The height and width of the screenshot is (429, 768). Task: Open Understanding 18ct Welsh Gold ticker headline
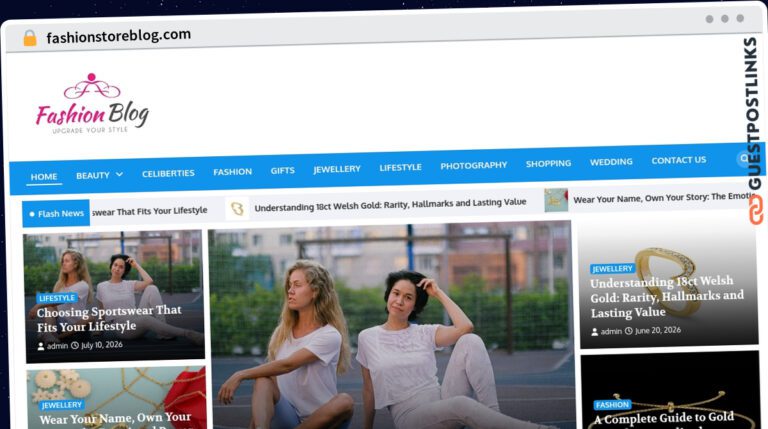pyautogui.click(x=390, y=205)
